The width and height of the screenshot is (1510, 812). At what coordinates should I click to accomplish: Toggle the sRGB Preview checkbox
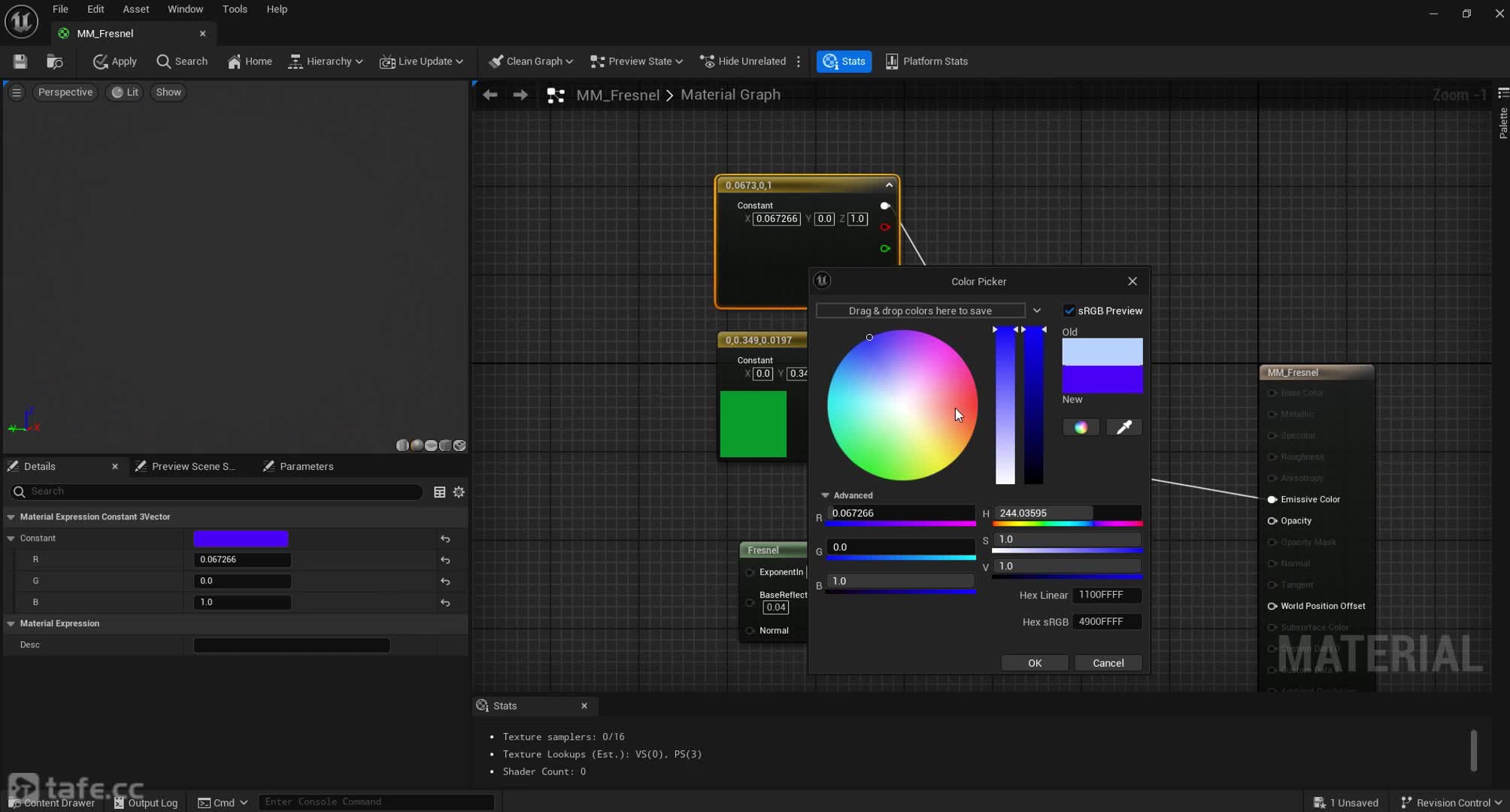[x=1069, y=311]
